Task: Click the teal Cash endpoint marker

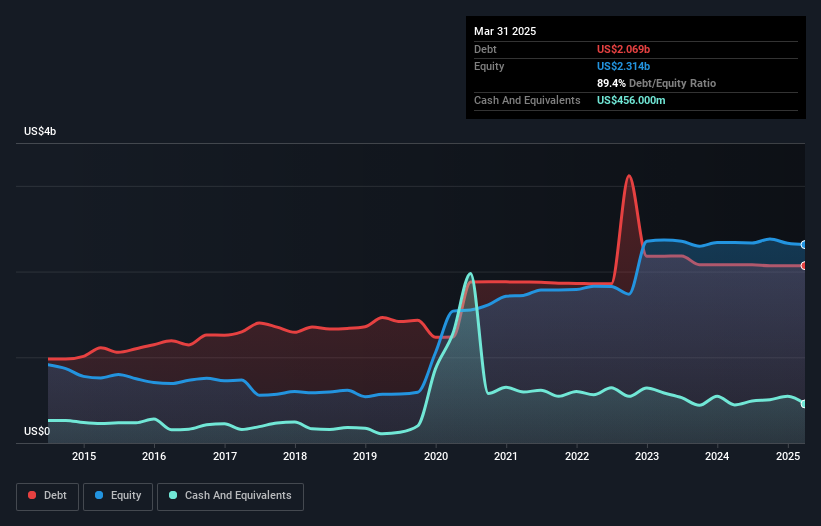Action: [x=804, y=404]
